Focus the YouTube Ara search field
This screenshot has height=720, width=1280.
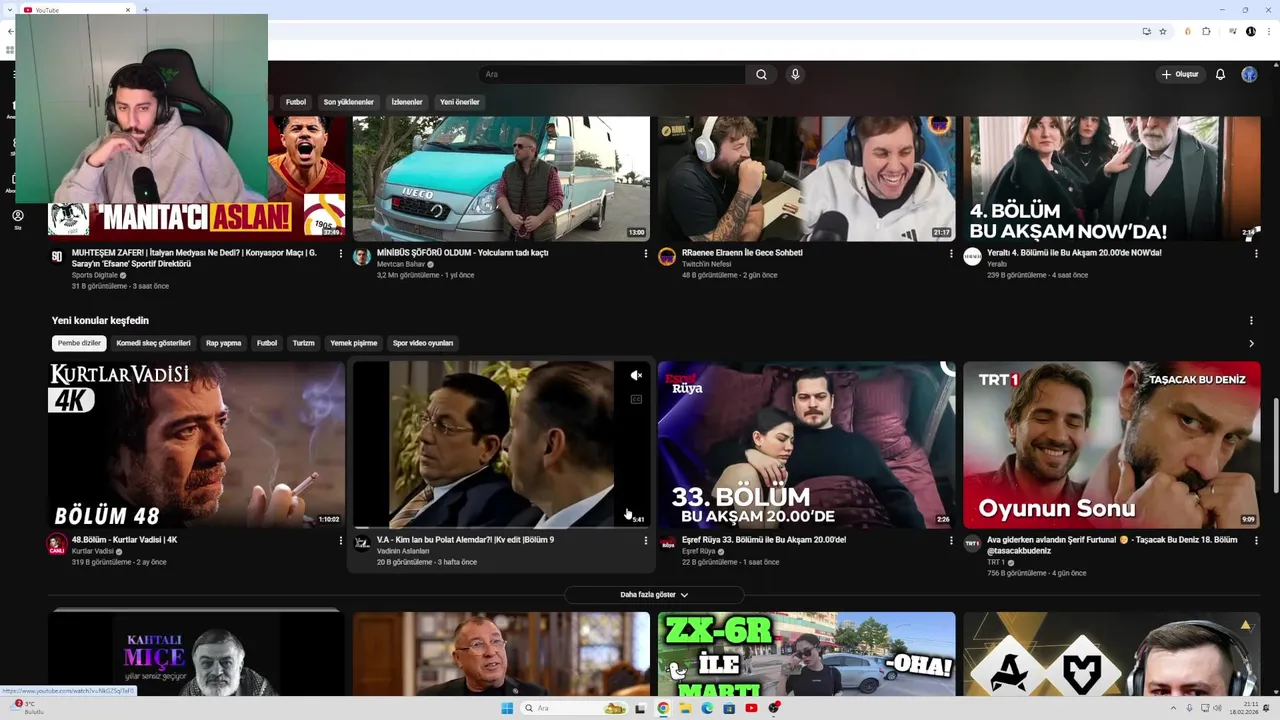pos(612,74)
